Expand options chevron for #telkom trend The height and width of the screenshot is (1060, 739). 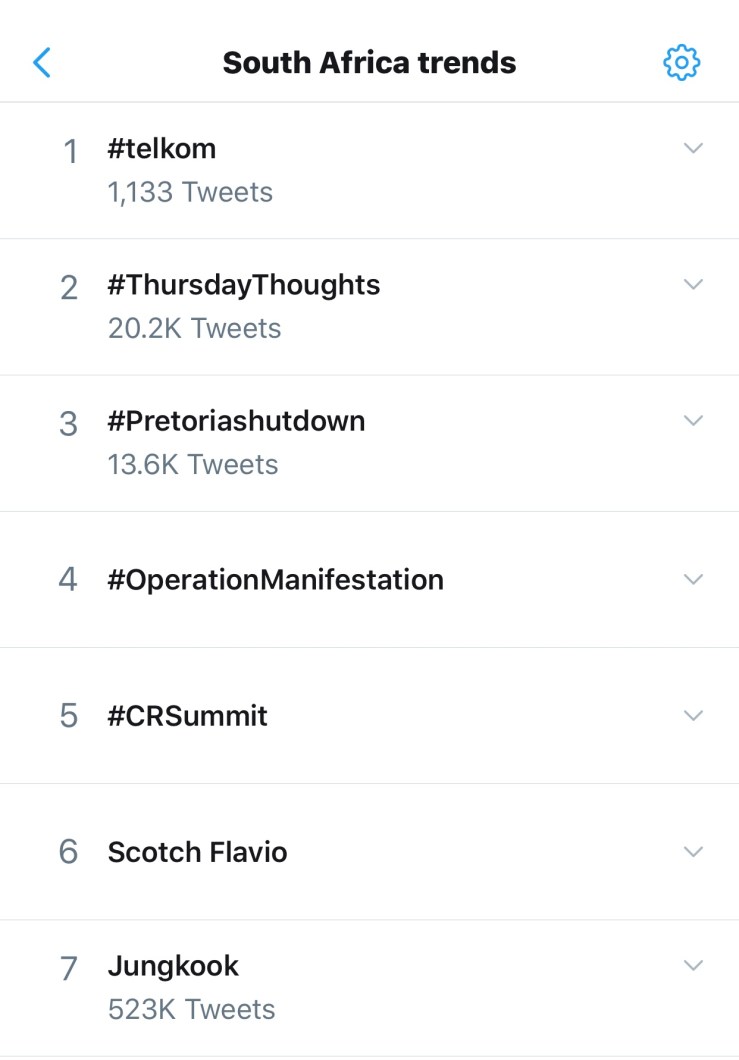[693, 148]
